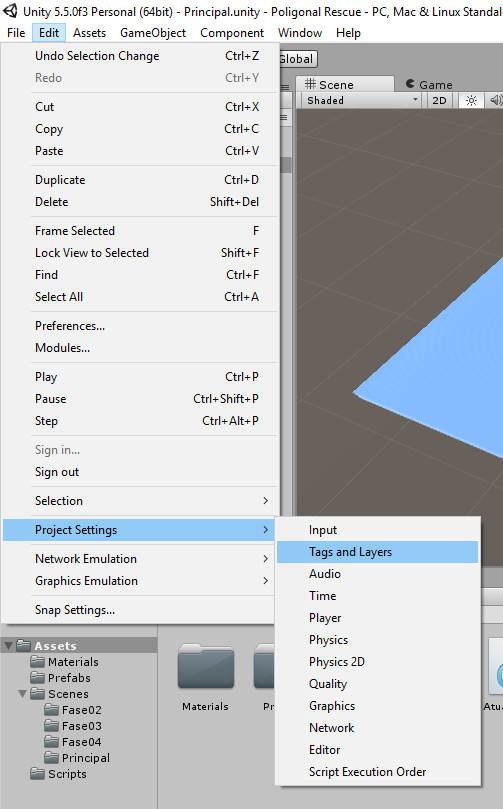Open Physics 2D settings
The image size is (503, 809).
tap(378, 662)
